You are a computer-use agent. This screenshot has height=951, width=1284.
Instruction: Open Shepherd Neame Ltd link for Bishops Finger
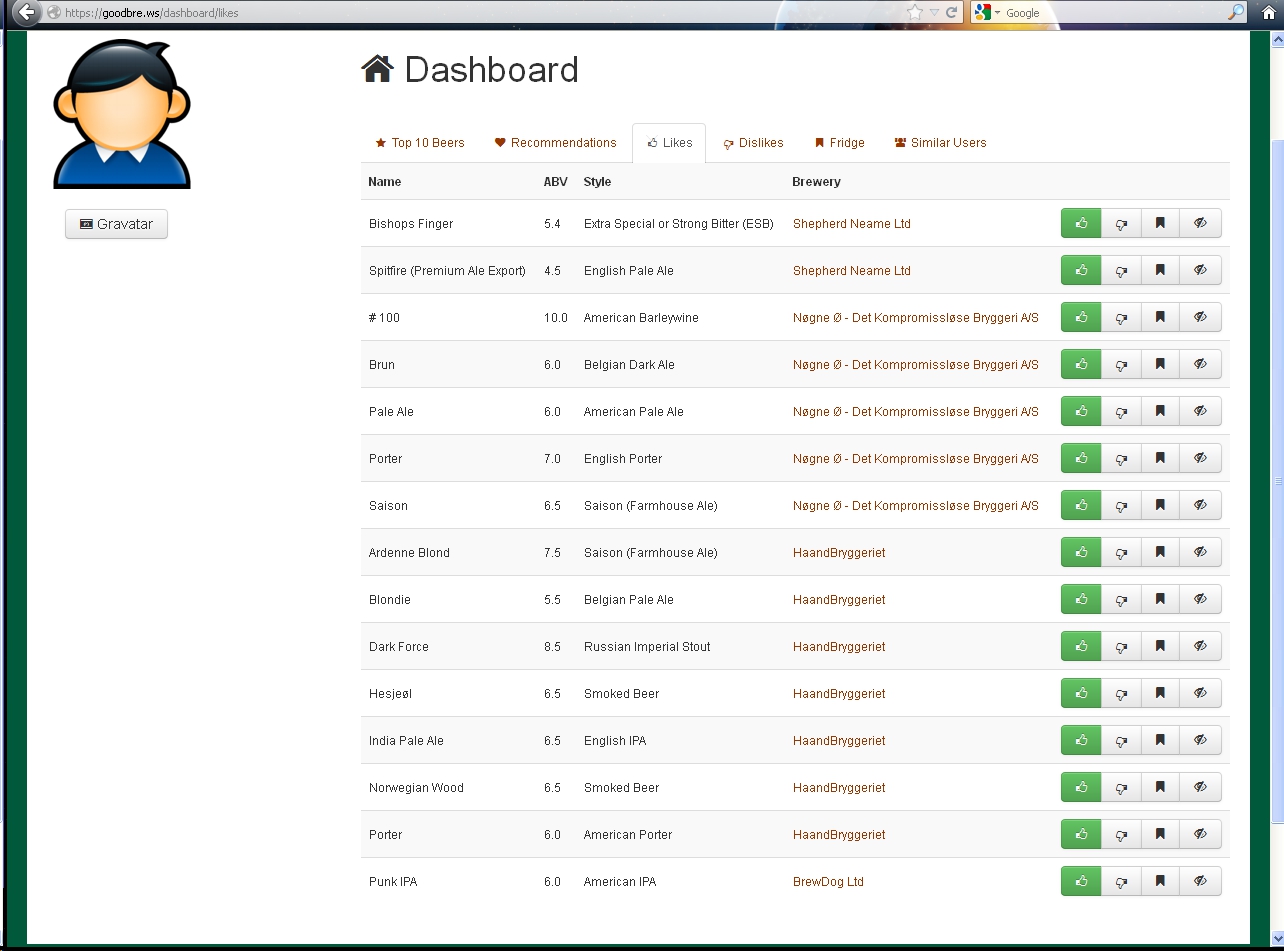pyautogui.click(x=852, y=224)
